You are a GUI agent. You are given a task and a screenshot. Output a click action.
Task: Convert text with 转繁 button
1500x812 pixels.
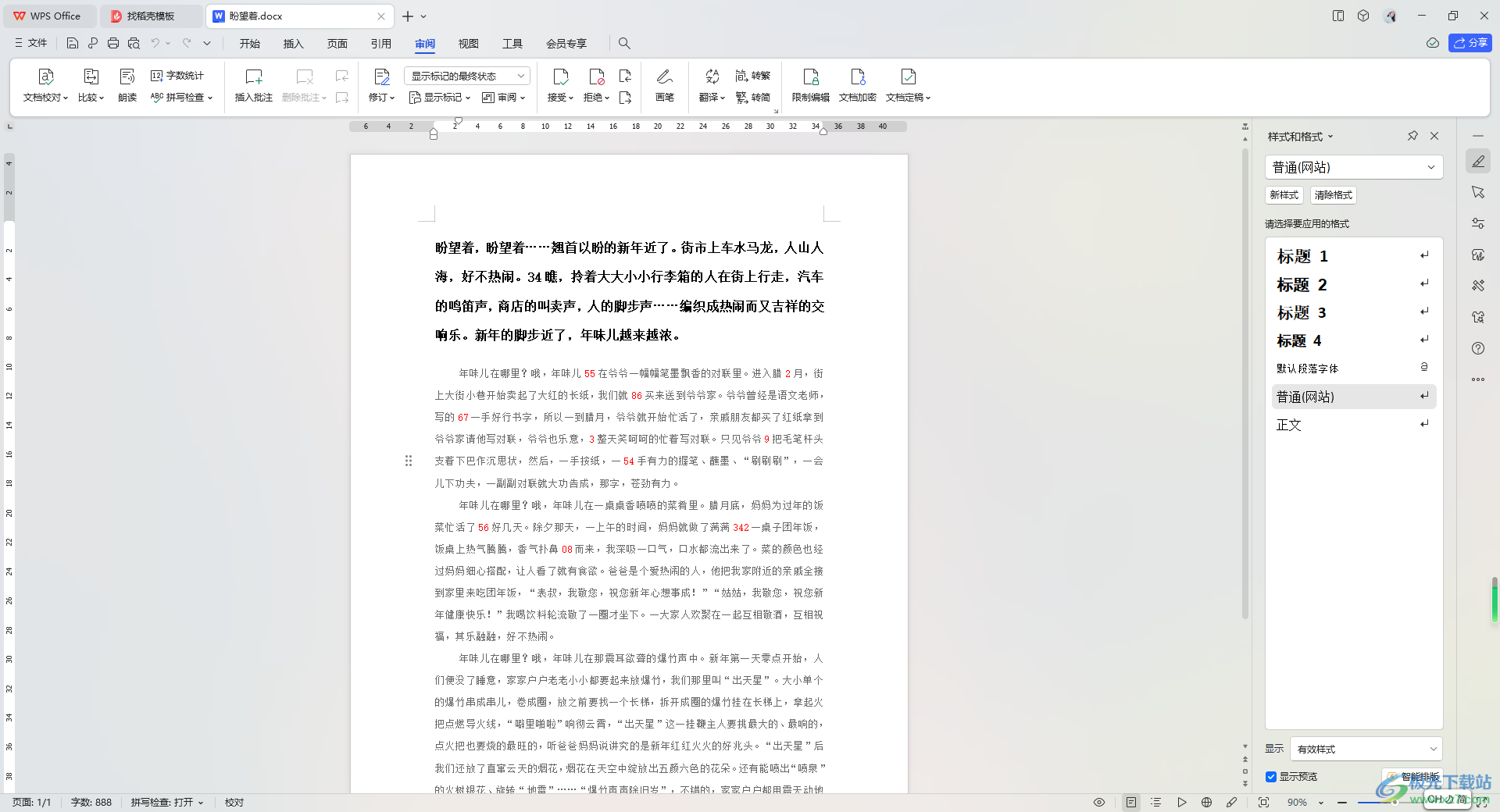753,76
